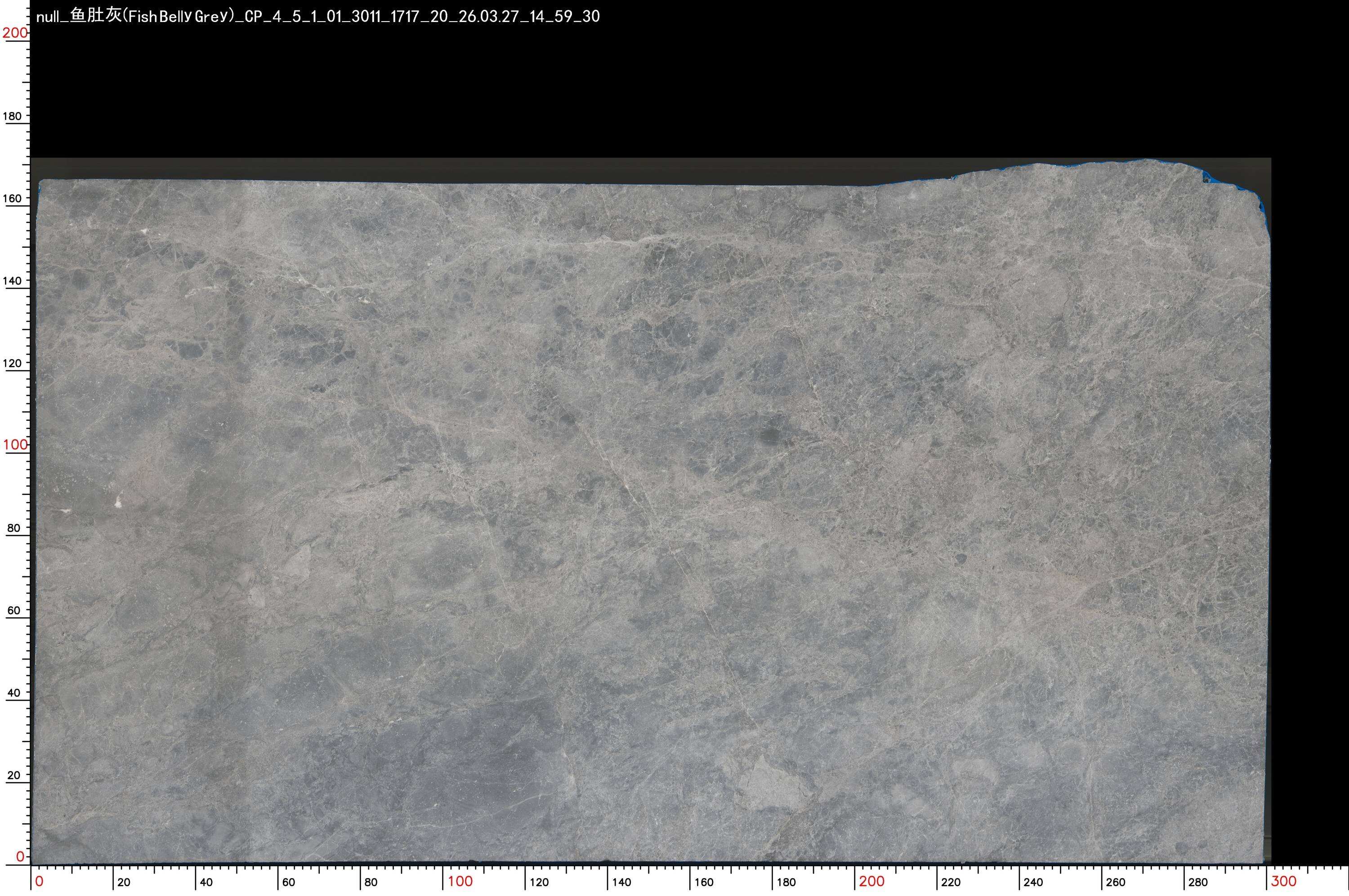Click the 20 mark on vertical ruler
Viewport: 1349px width, 896px height.
tap(13, 776)
